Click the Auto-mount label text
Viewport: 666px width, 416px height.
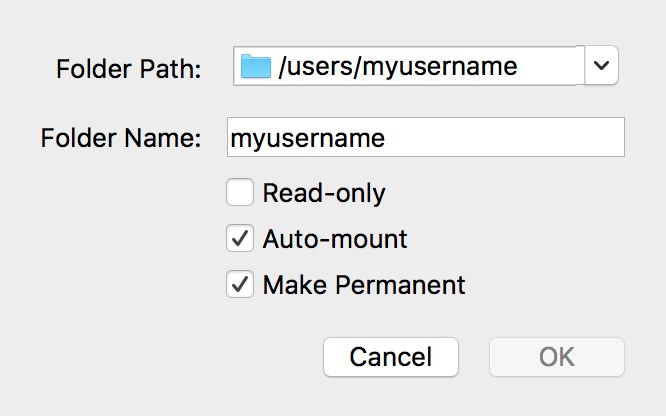[335, 239]
